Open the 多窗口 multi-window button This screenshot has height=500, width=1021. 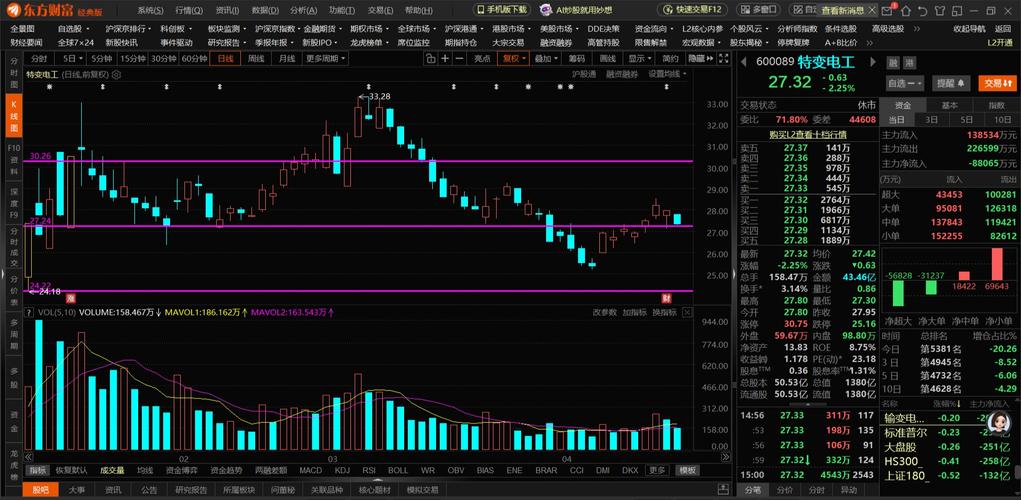click(759, 10)
